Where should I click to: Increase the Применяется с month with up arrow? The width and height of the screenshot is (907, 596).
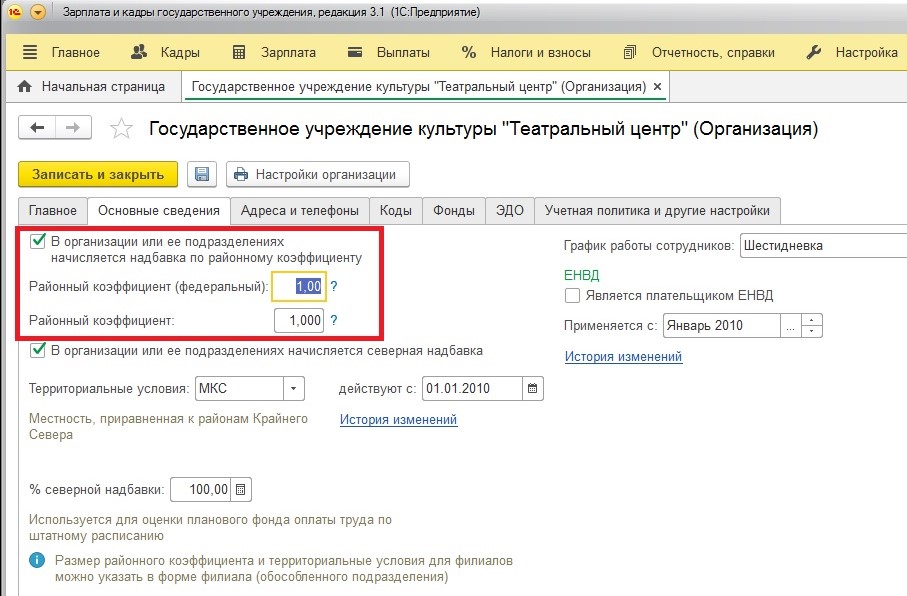tap(812, 319)
